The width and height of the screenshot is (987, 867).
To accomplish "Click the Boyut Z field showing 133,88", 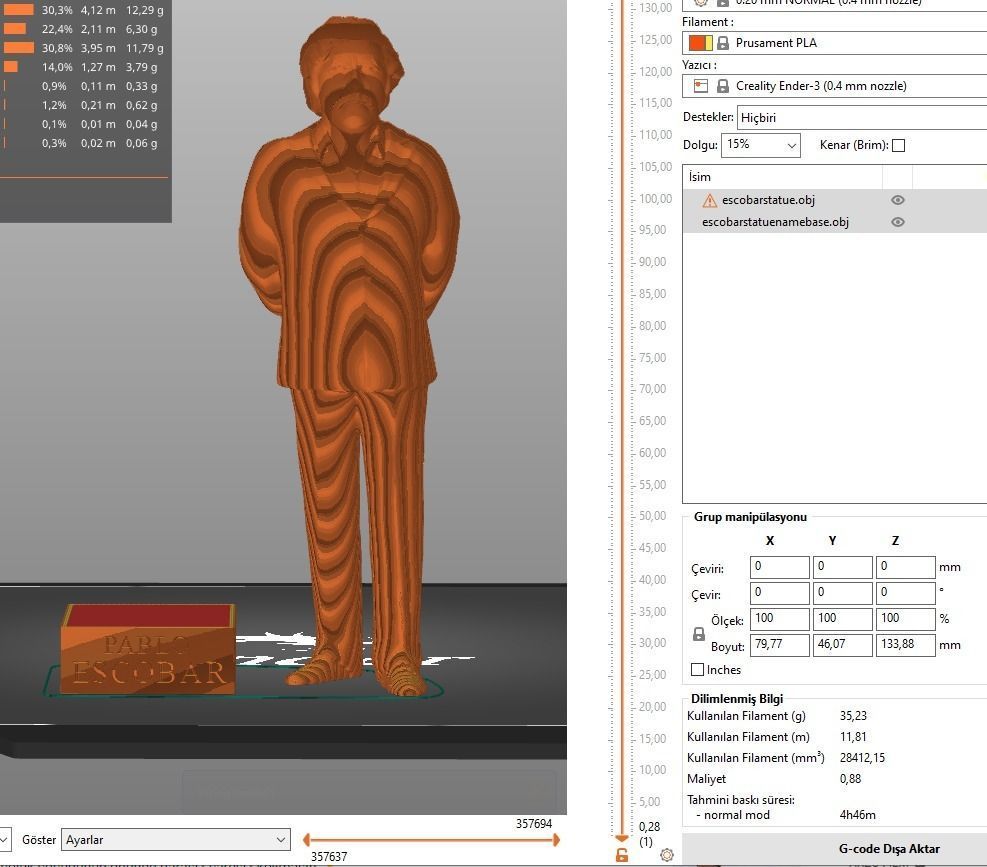I will 906,645.
